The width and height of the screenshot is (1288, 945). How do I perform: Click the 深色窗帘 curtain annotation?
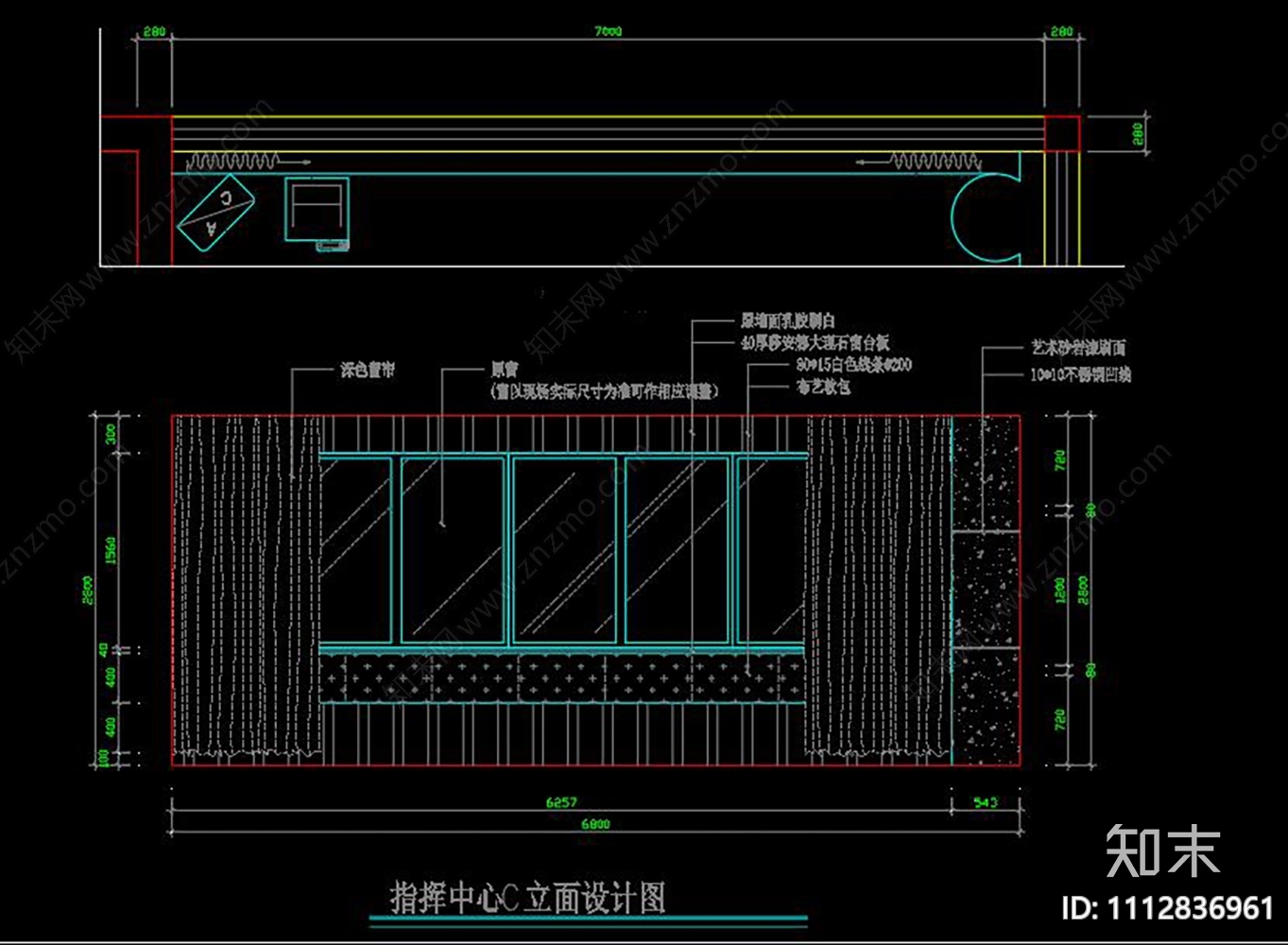[x=368, y=370]
